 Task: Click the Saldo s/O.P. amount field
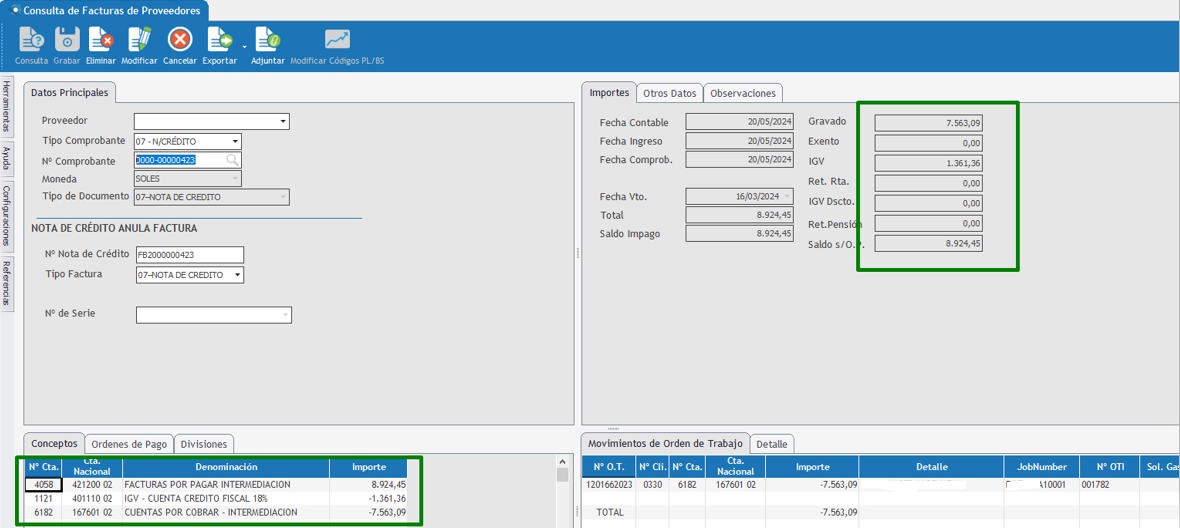[929, 244]
